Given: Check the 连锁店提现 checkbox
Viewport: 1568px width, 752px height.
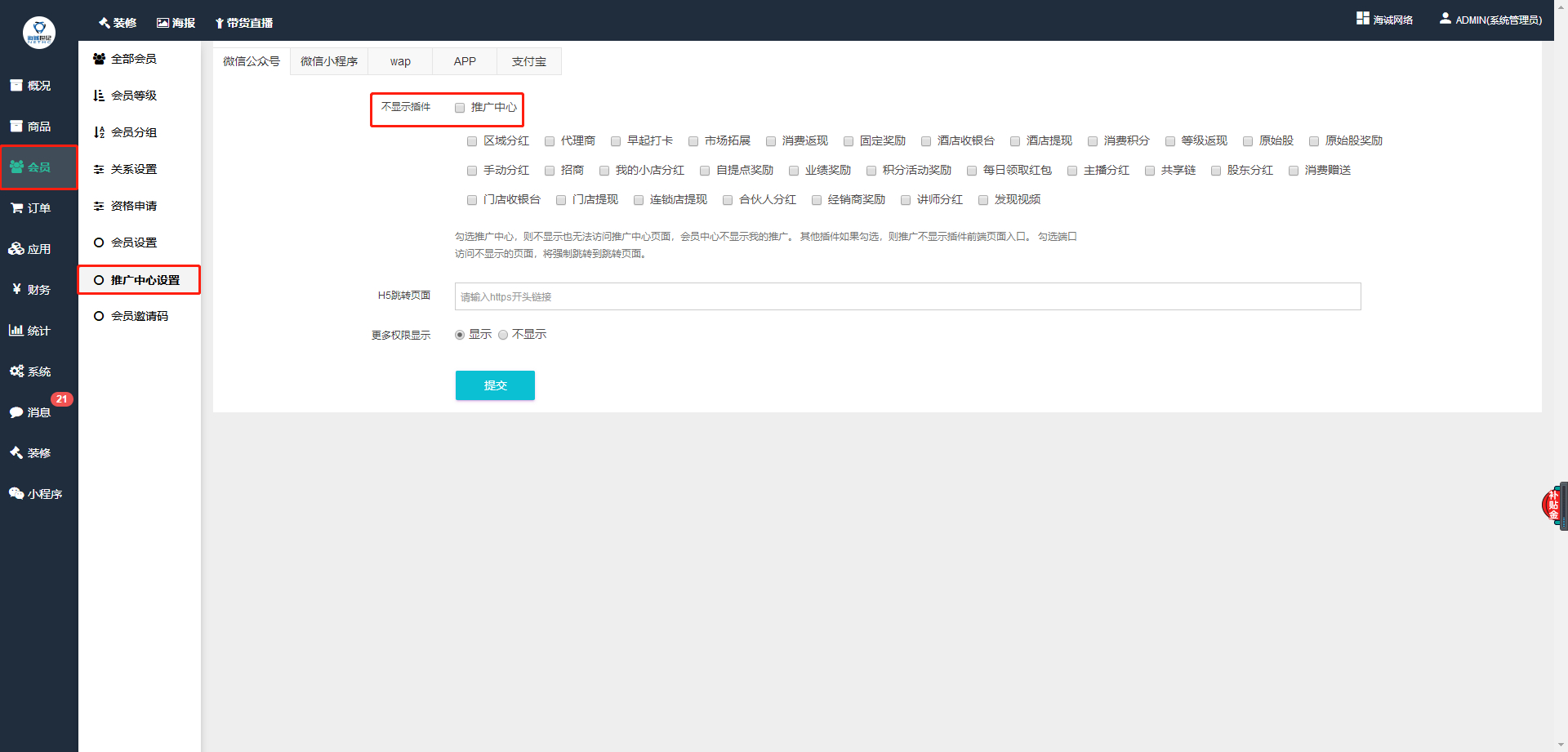Looking at the screenshot, I should [639, 200].
